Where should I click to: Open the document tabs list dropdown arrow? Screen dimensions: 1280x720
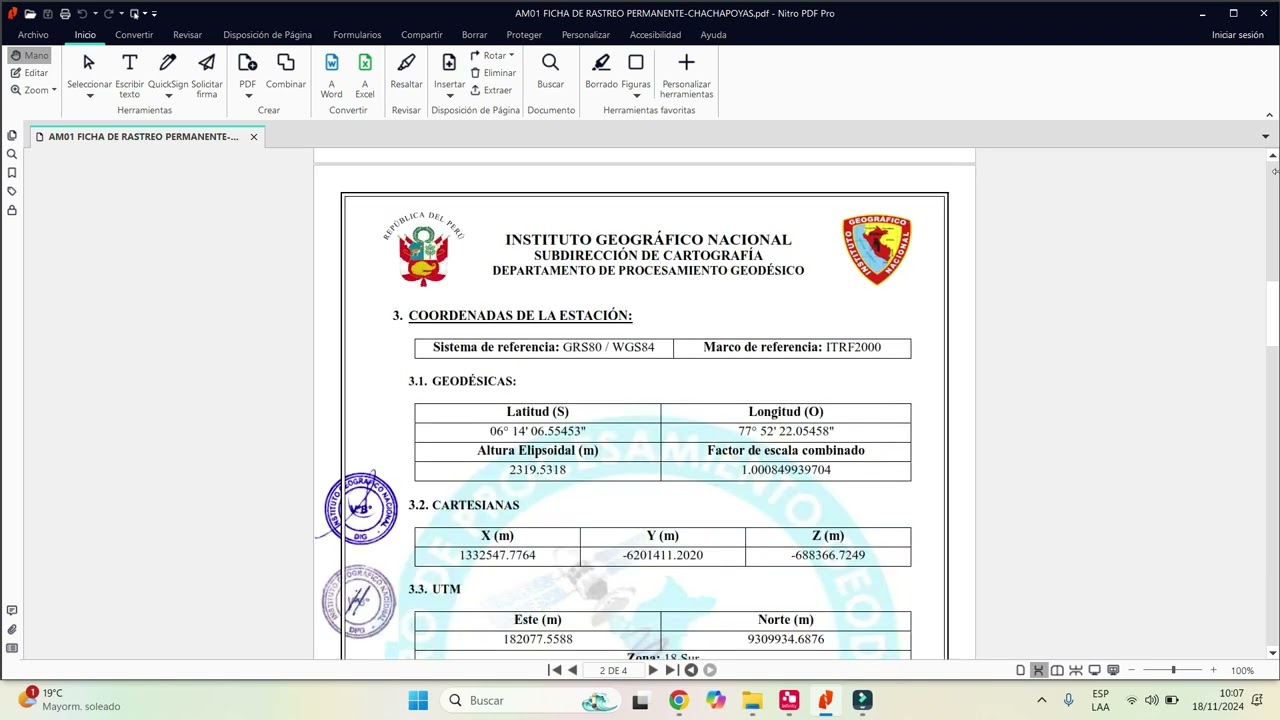click(x=1265, y=137)
